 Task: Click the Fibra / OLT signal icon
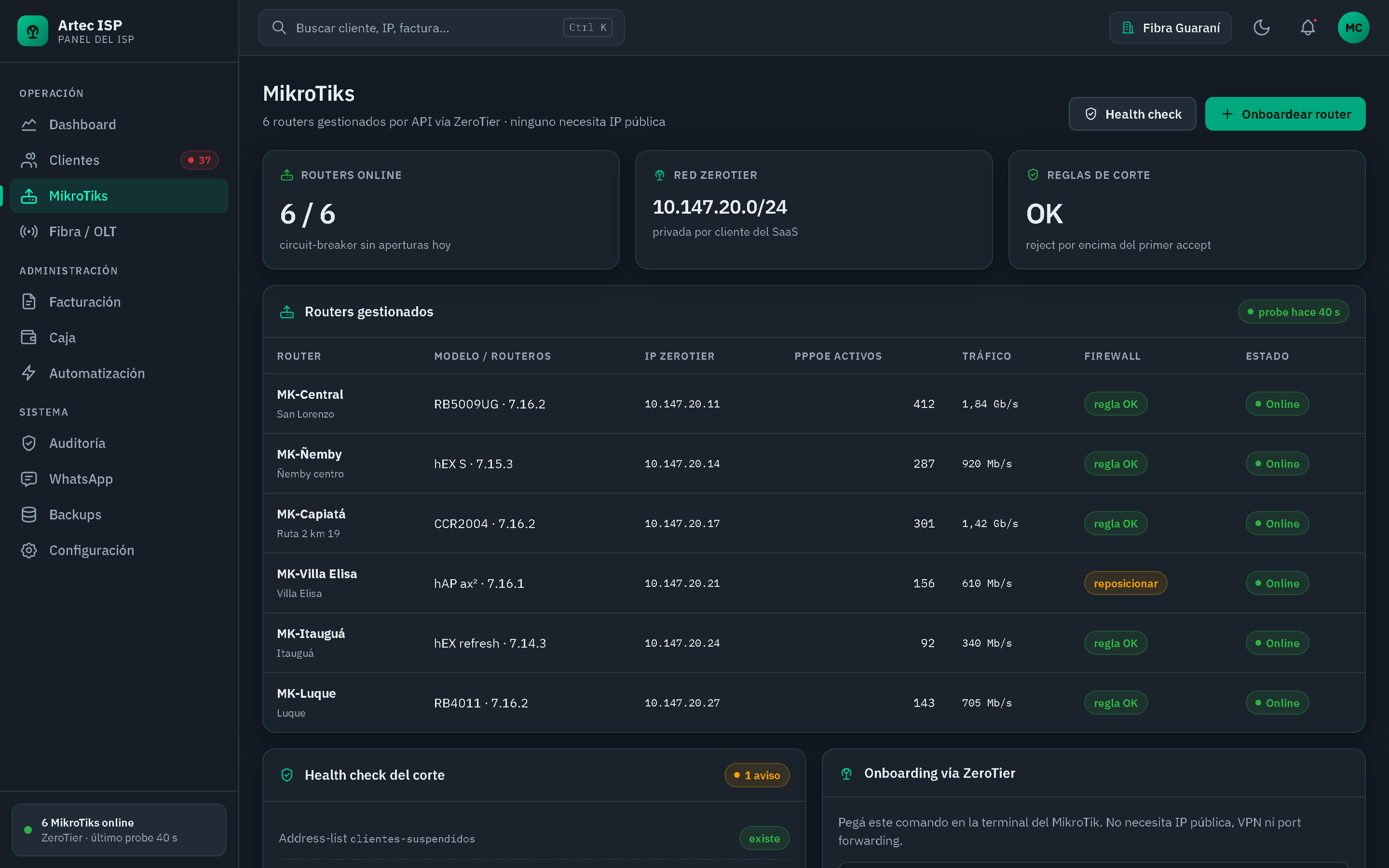click(29, 231)
